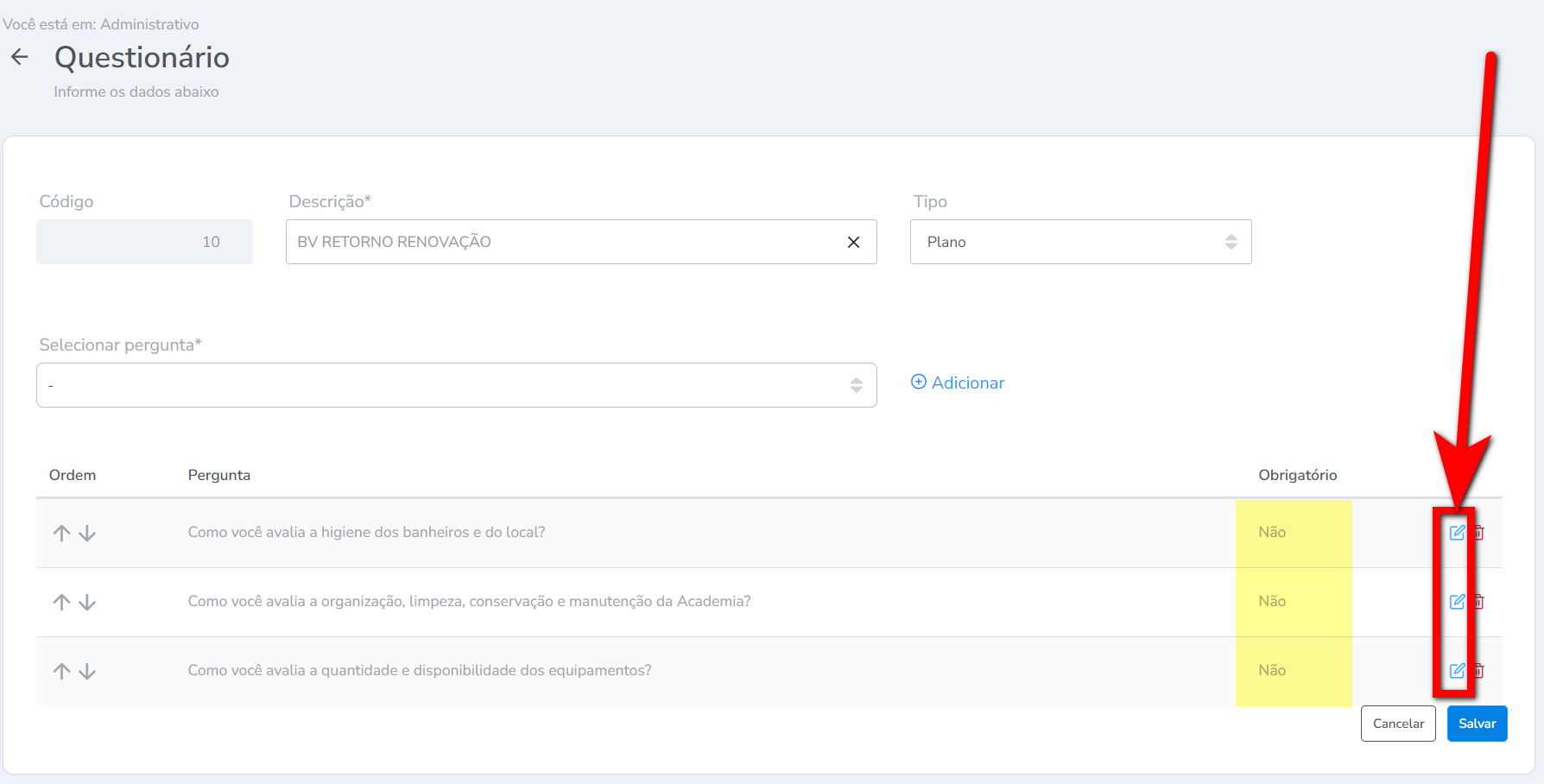Click the back arrow next to Questionário

(x=19, y=57)
